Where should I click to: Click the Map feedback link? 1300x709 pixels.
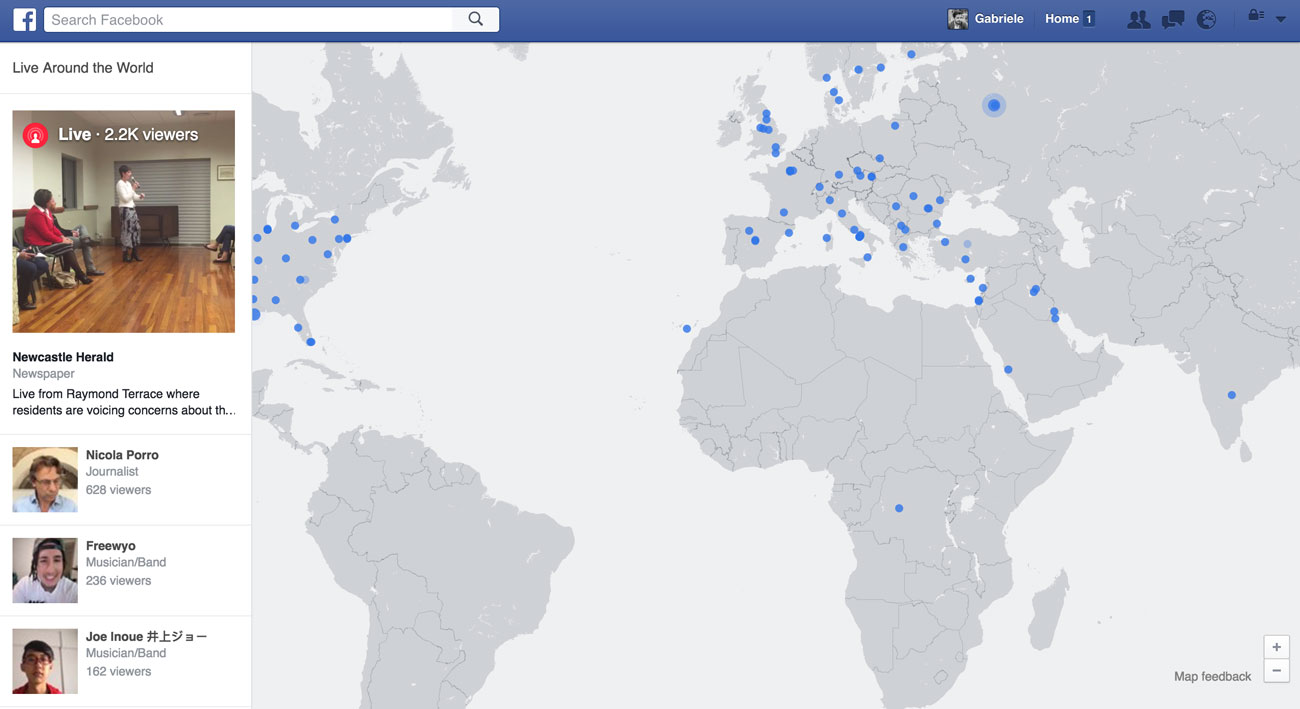1212,677
